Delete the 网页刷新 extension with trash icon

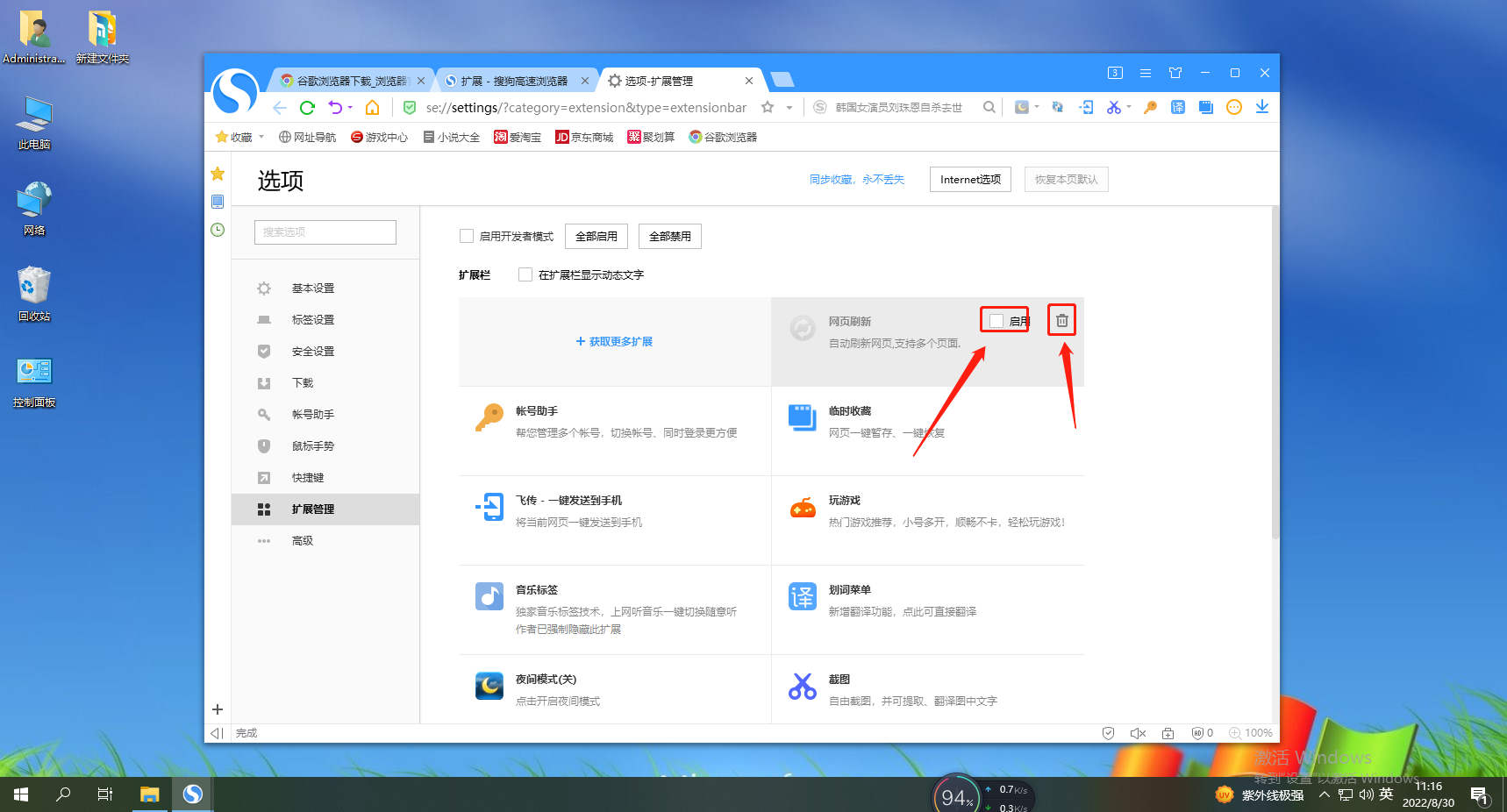[x=1062, y=321]
